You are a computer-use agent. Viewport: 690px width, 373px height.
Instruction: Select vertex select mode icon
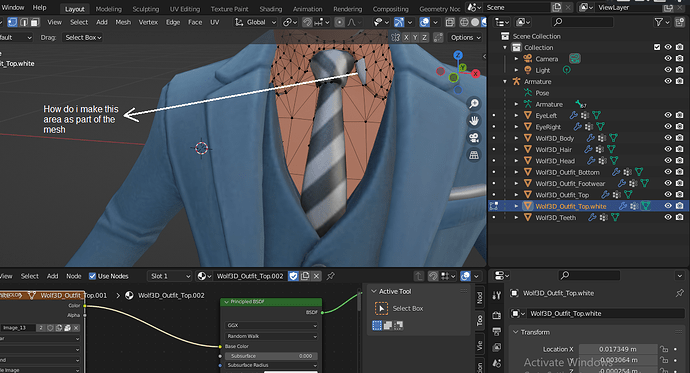(x=12, y=22)
